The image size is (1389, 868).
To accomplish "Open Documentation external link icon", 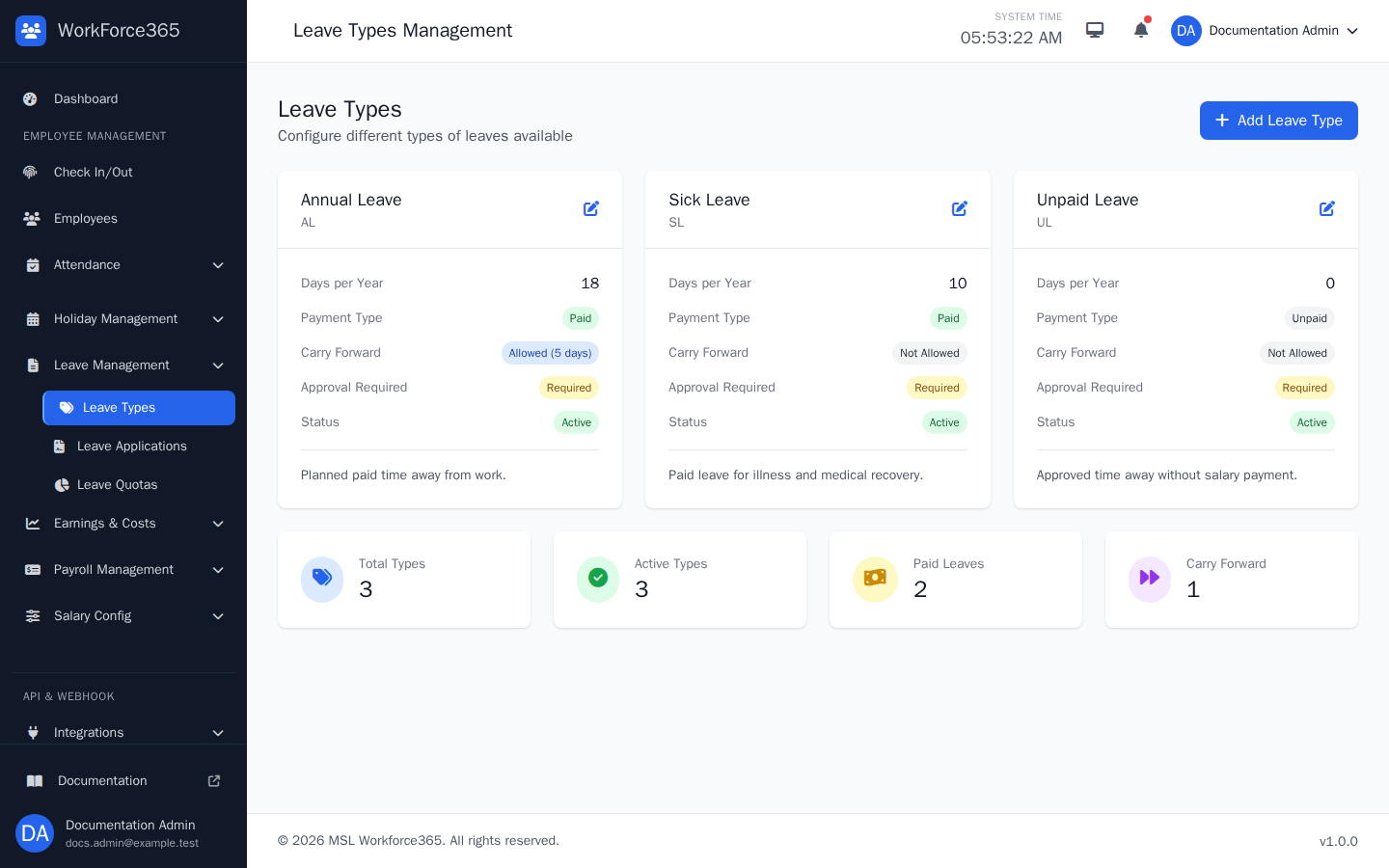I will click(214, 781).
